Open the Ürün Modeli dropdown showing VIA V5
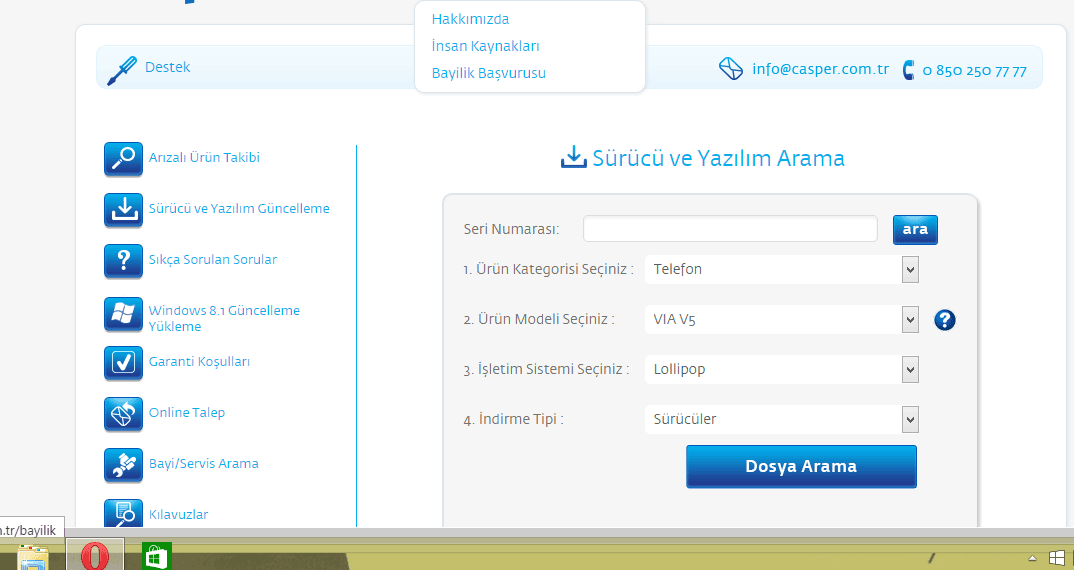 782,319
